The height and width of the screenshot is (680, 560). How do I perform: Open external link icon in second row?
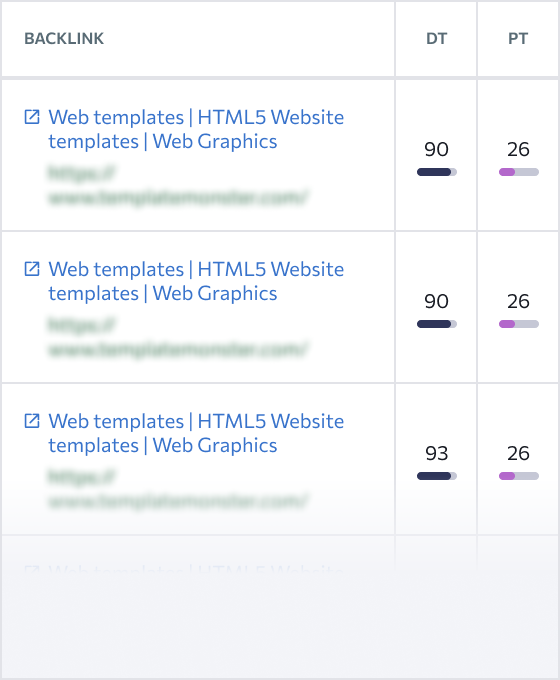[x=32, y=269]
